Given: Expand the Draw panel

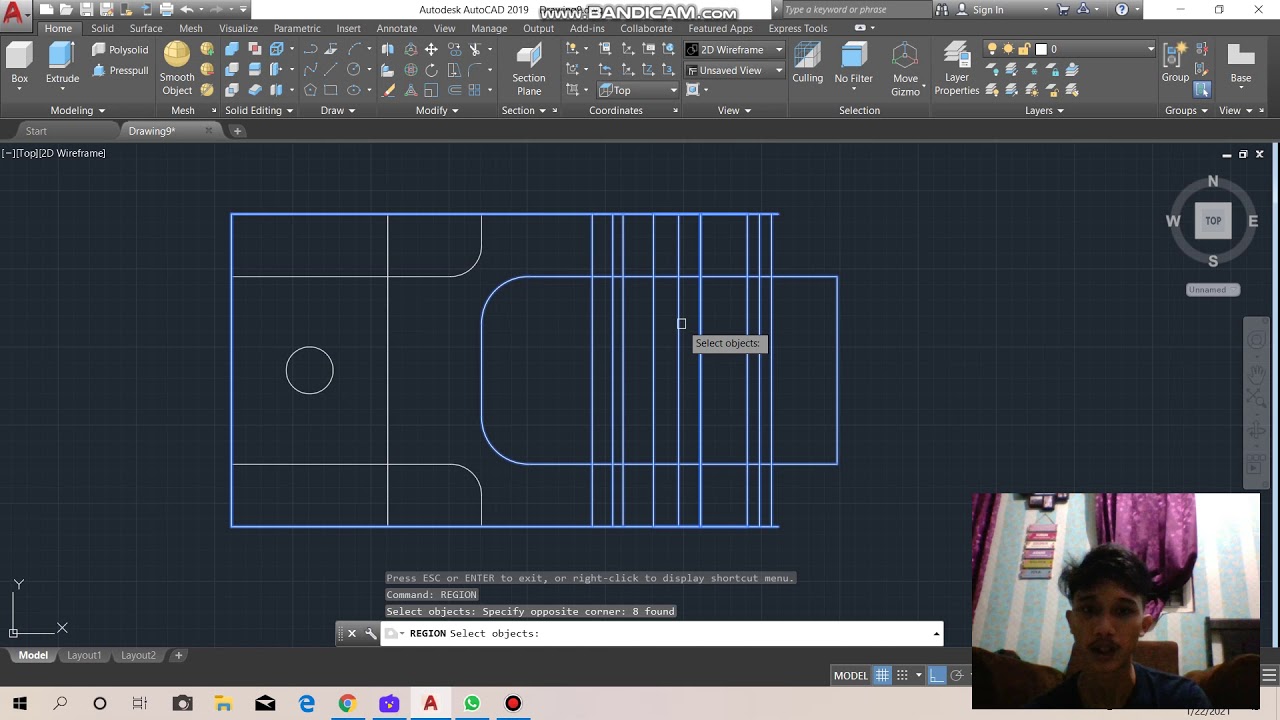Looking at the screenshot, I should tap(338, 110).
